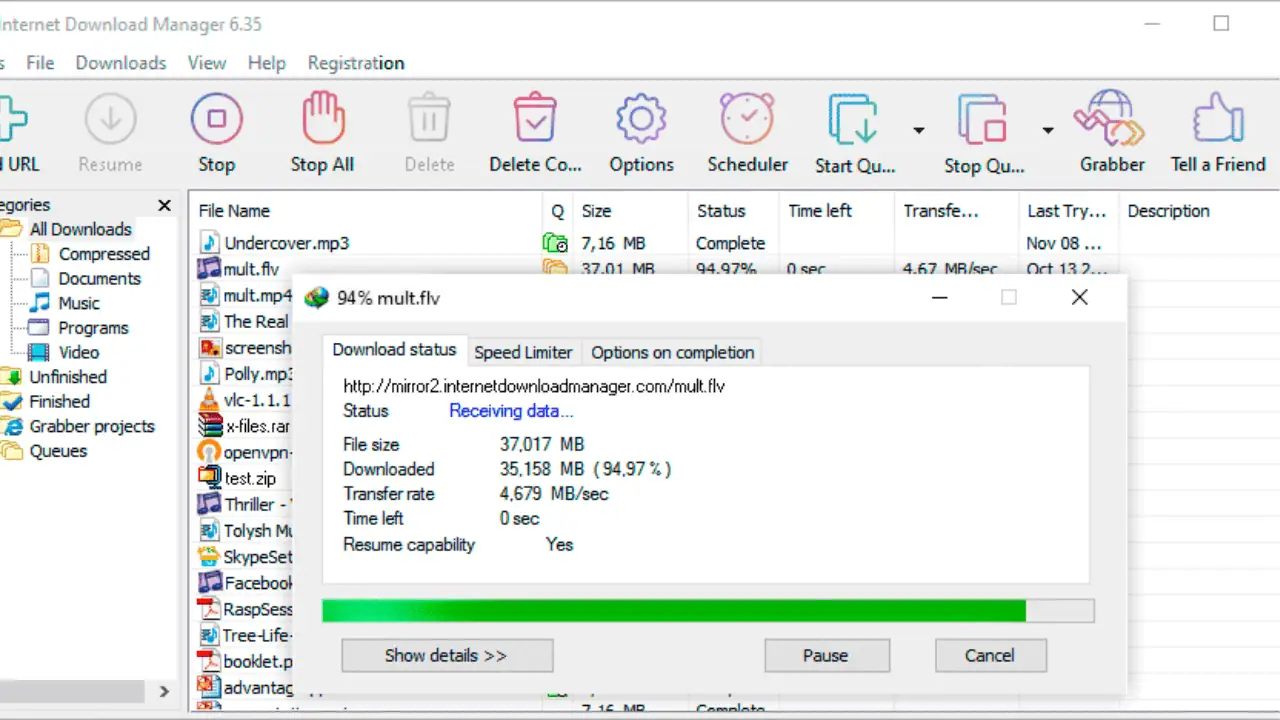Click the Start Queue toolbar icon
The height and width of the screenshot is (720, 1280).
point(851,119)
